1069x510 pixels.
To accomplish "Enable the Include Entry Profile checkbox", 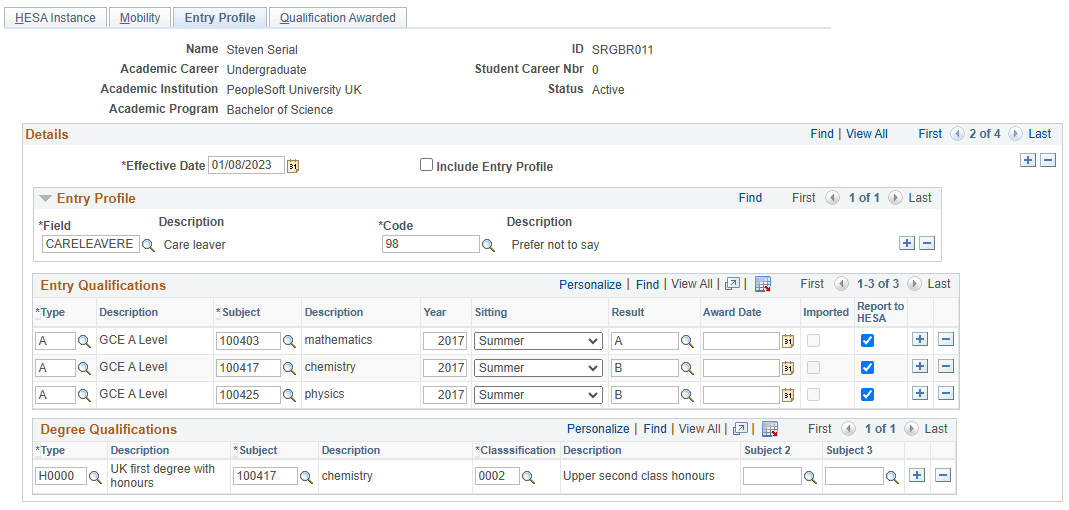I will point(427,166).
